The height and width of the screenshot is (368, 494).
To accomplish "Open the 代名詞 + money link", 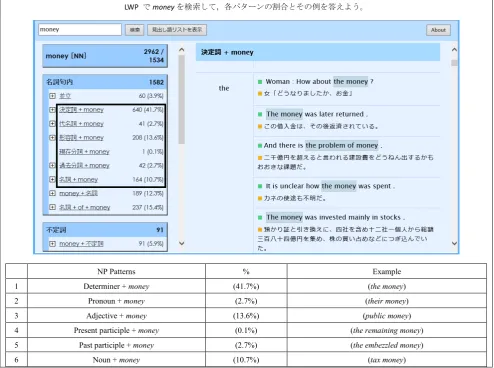I will pos(81,124).
